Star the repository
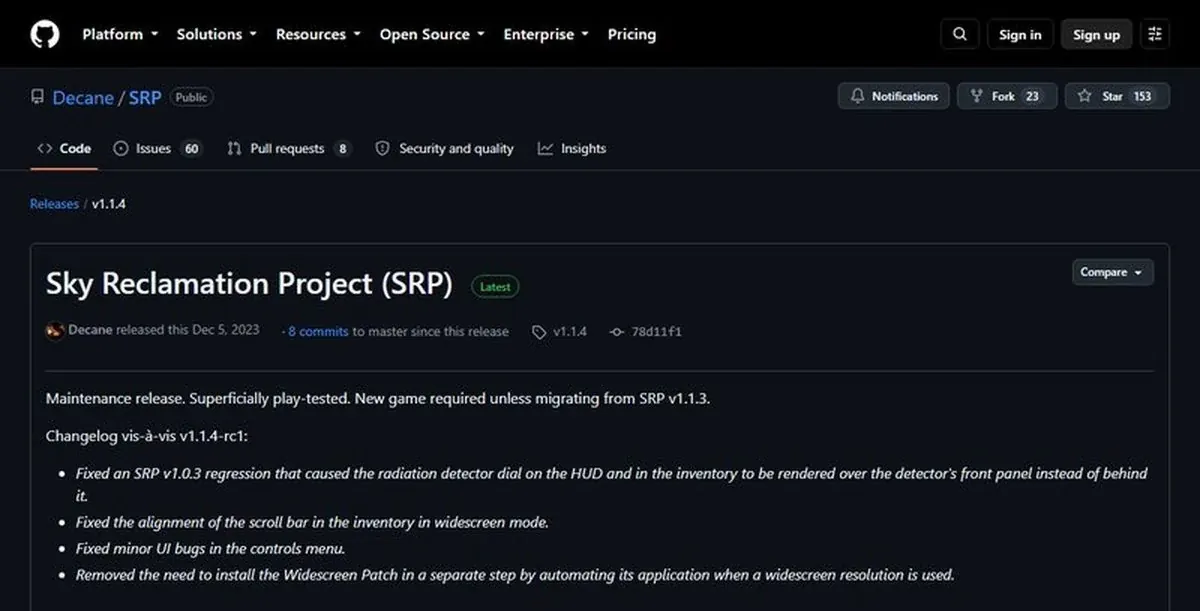The width and height of the screenshot is (1200, 611). click(x=1117, y=96)
